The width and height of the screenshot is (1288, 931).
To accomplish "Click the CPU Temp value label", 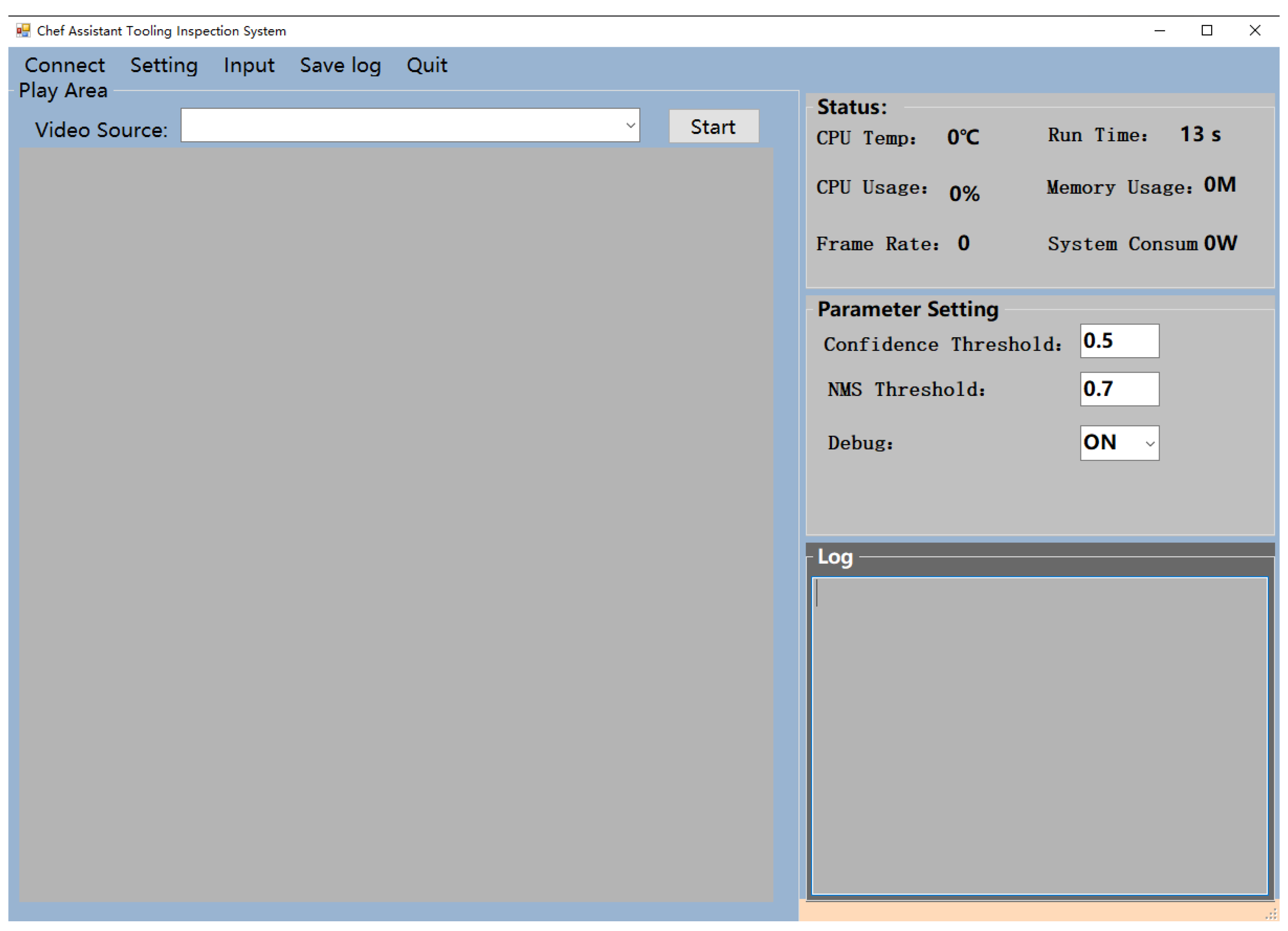I will click(963, 137).
